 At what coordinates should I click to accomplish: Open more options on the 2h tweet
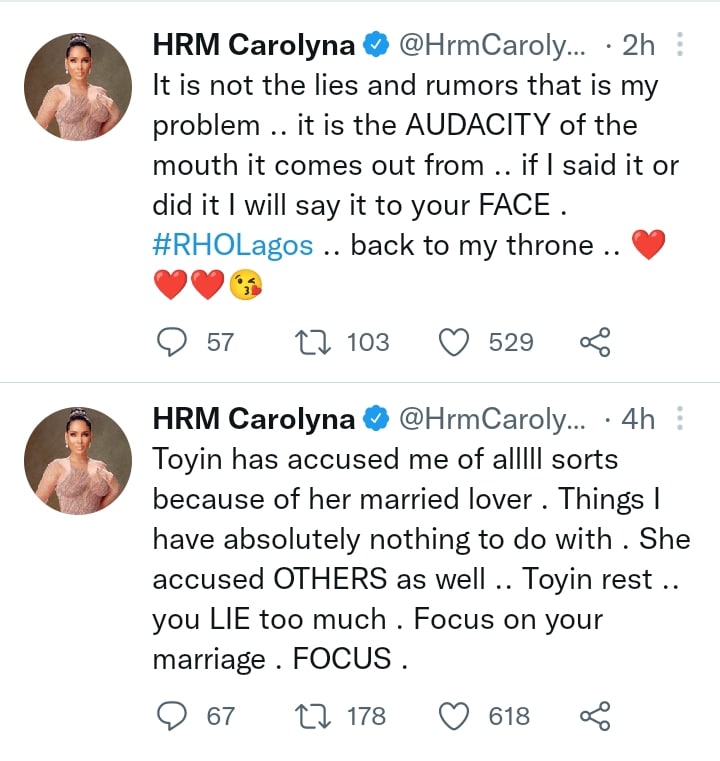click(x=681, y=45)
